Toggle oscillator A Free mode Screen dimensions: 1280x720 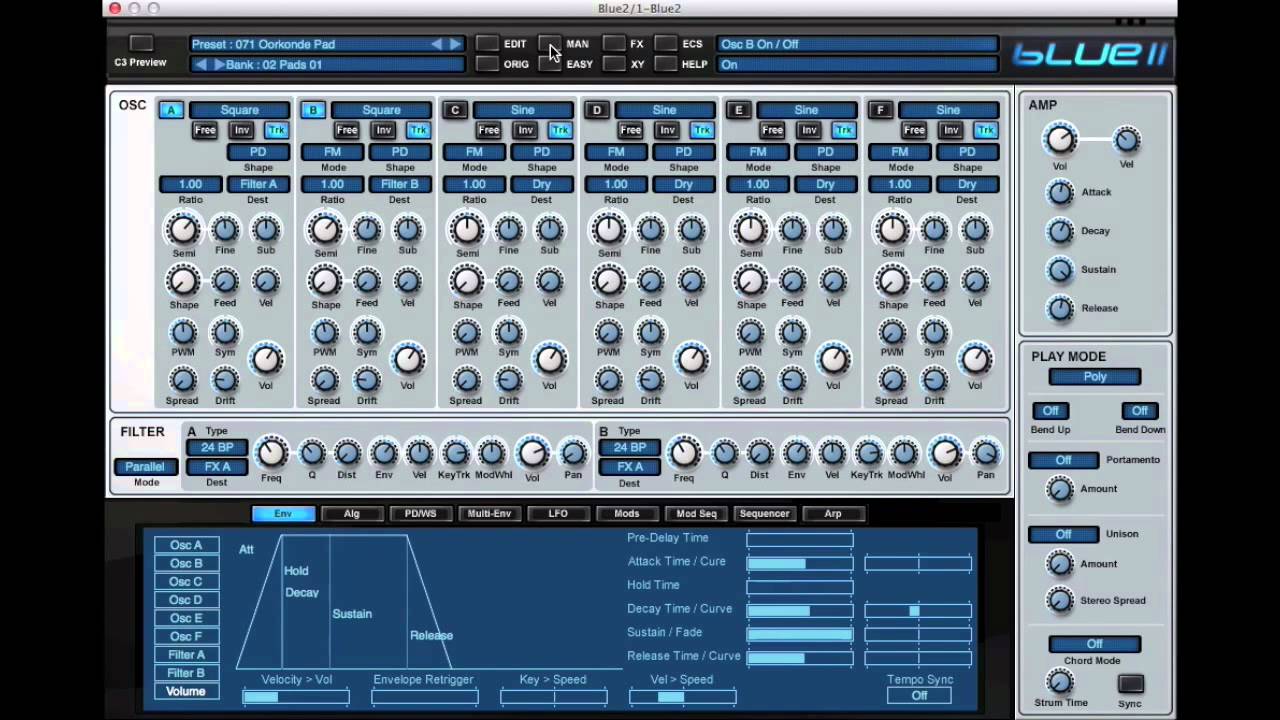(x=205, y=130)
